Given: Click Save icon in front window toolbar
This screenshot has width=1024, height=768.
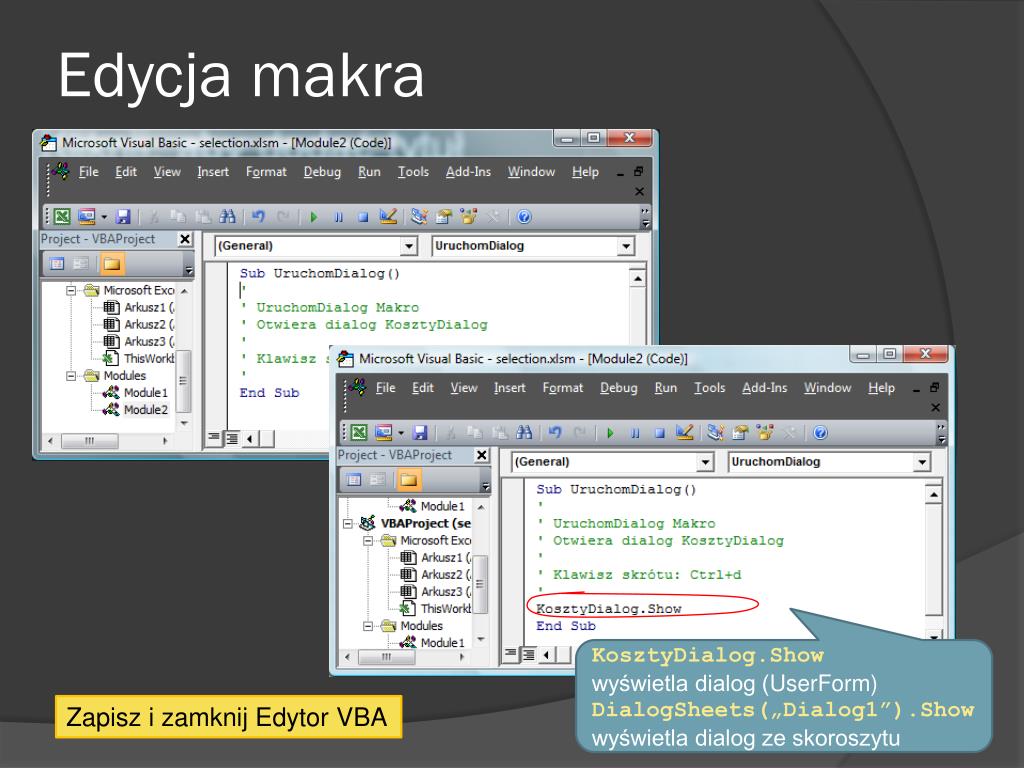Looking at the screenshot, I should click(420, 432).
